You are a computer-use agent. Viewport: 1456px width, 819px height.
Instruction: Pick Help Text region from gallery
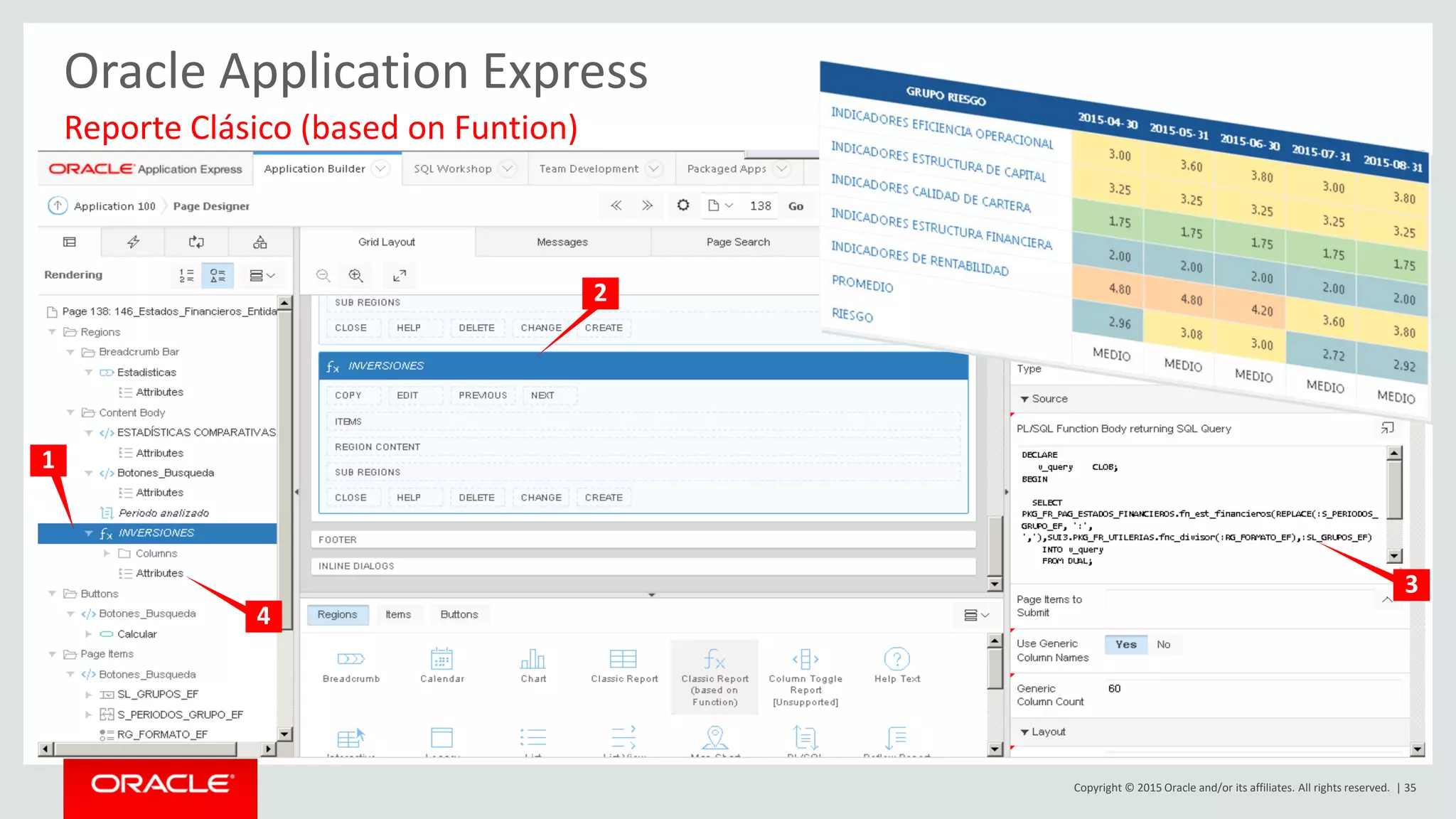click(897, 665)
